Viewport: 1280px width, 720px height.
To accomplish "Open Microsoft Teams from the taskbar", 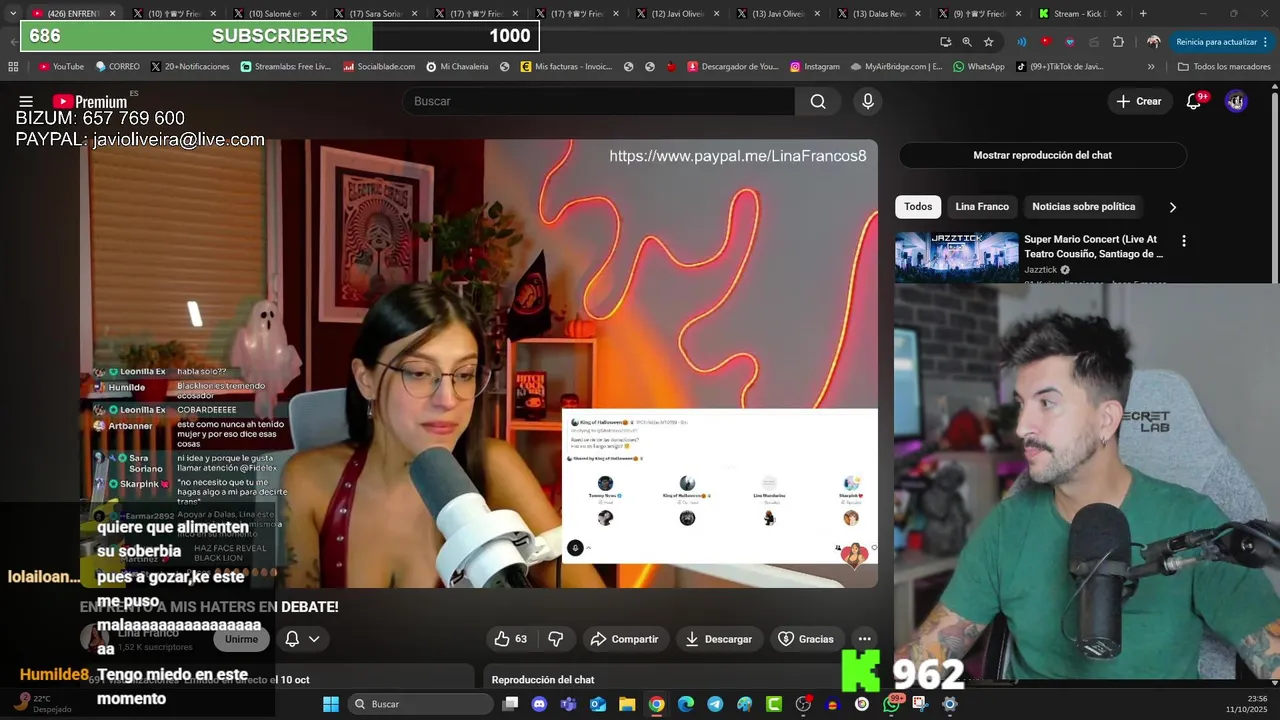I will (568, 704).
